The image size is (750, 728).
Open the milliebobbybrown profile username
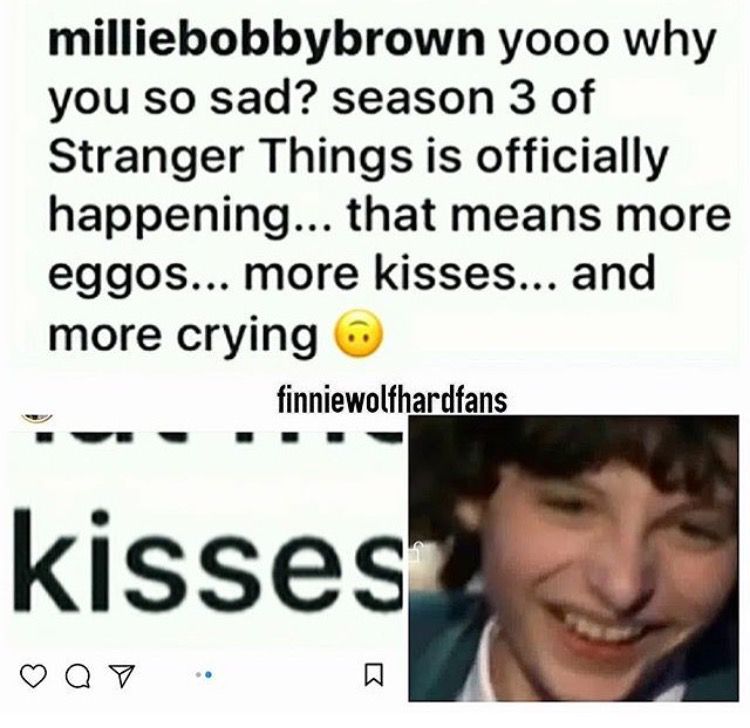[267, 40]
